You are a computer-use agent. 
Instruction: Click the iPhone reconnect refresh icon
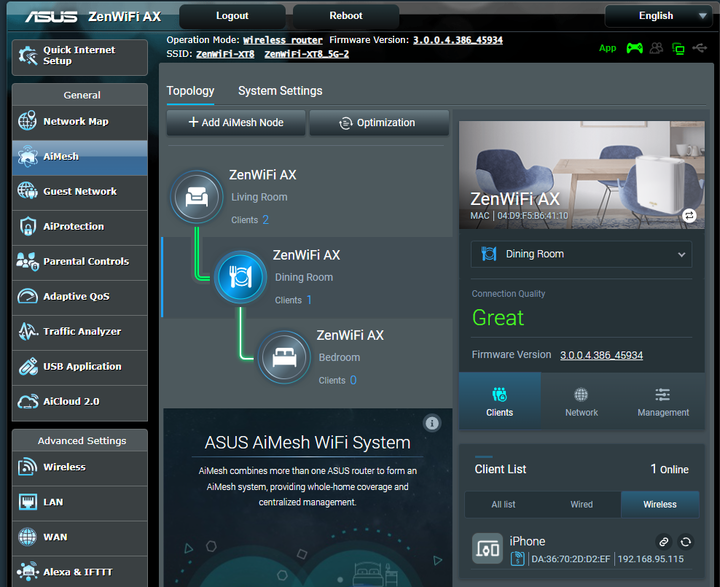tap(686, 542)
